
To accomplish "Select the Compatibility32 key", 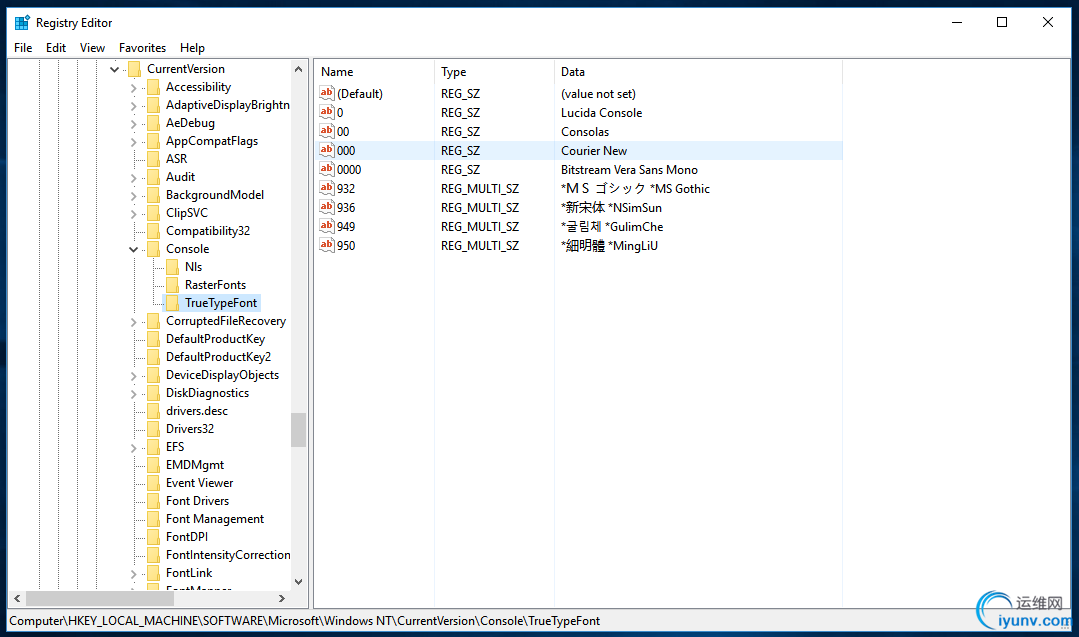I will click(x=208, y=231).
